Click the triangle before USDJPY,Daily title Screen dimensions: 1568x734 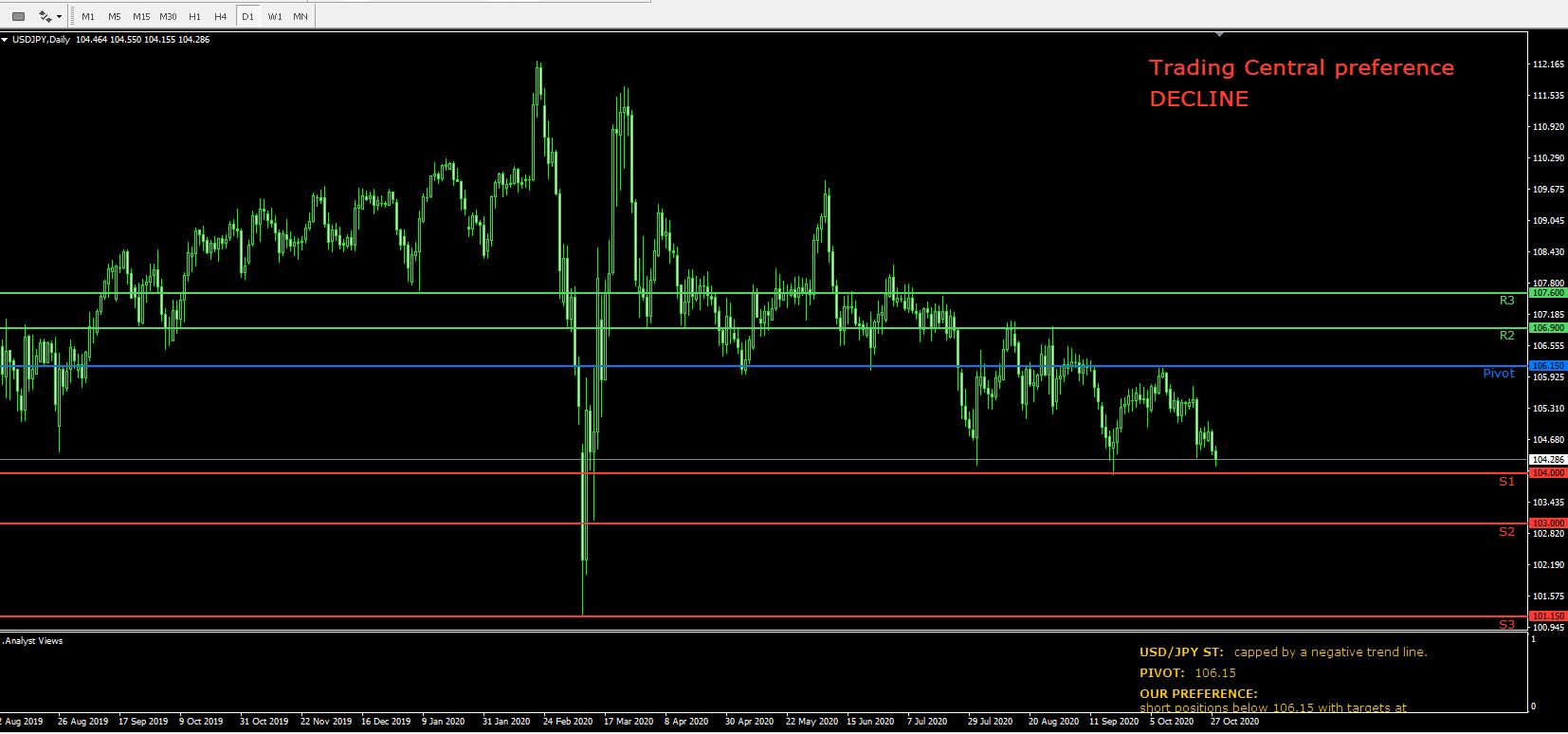5,40
